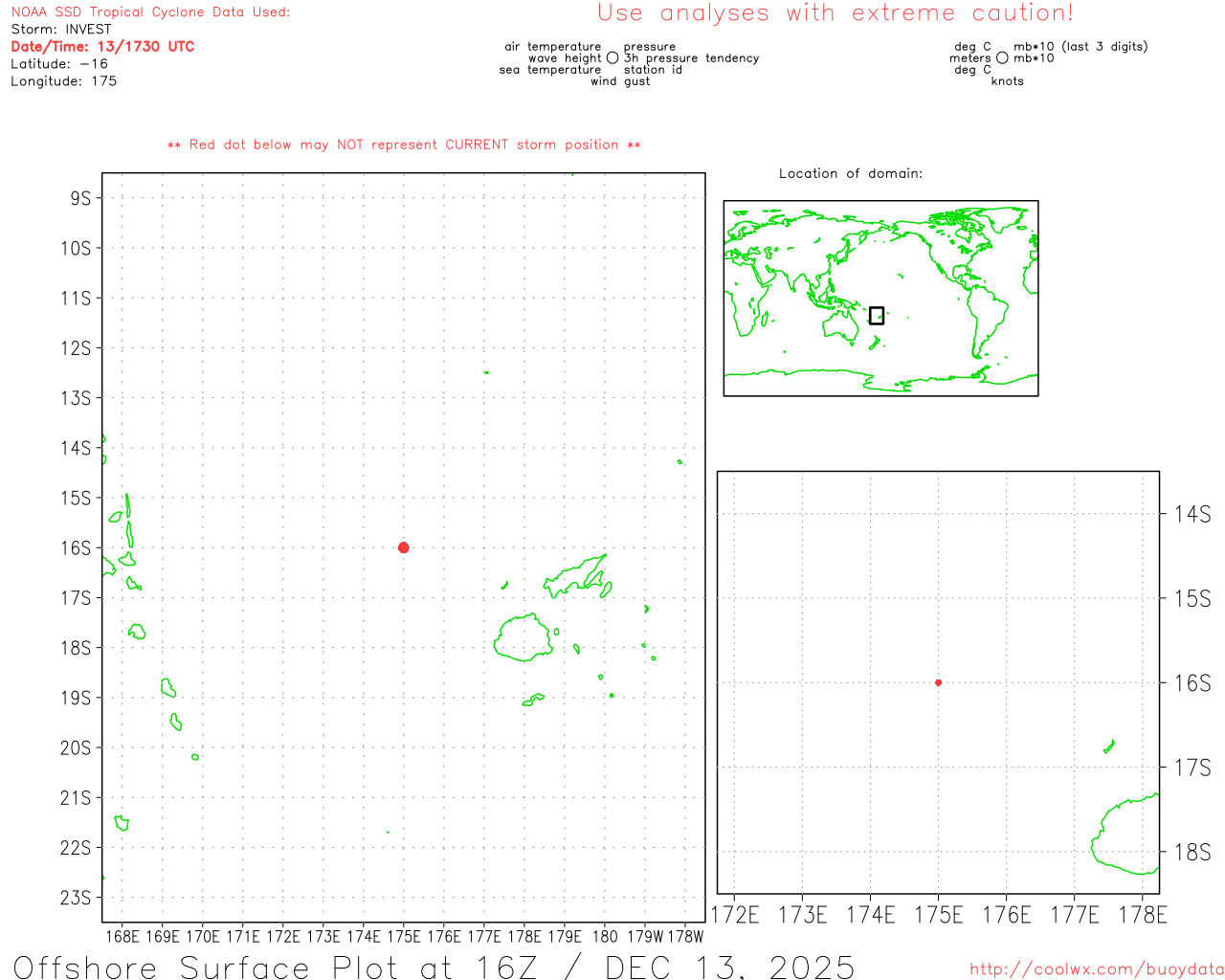Click the '175E' longitude label on main map
The height and width of the screenshot is (980, 1225).
point(404,937)
